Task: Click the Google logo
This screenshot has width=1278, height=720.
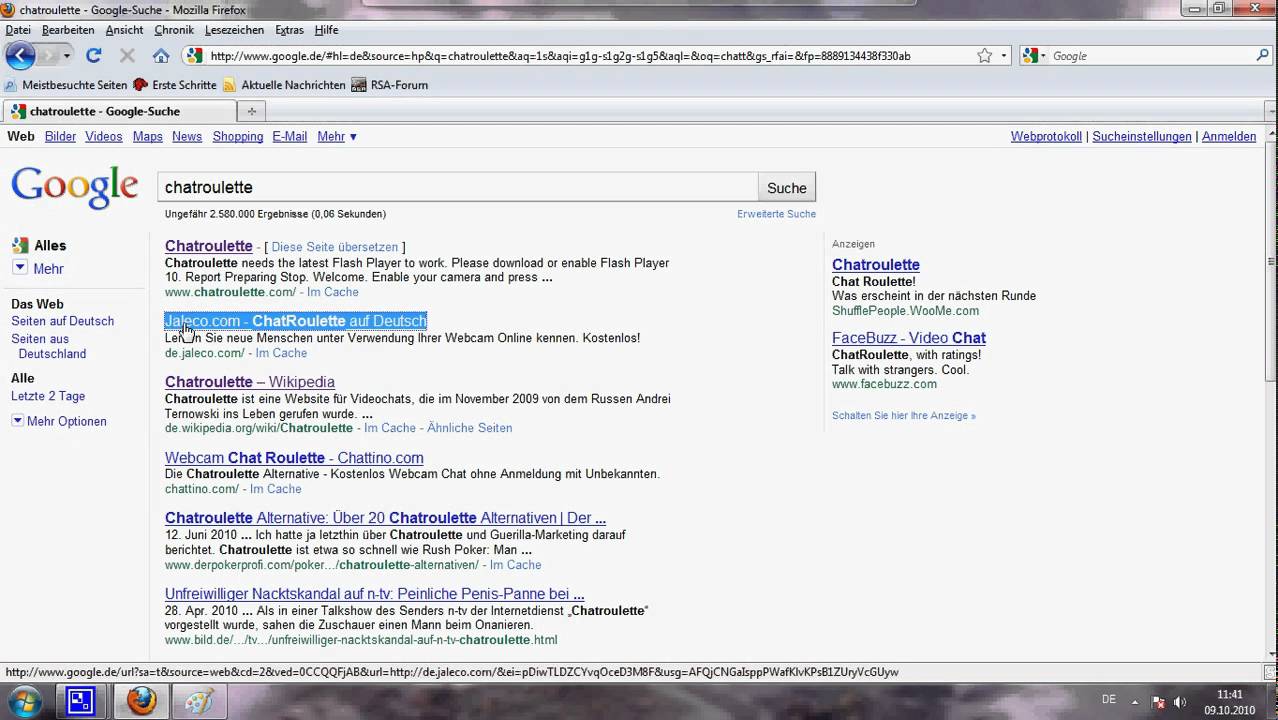Action: 75,187
